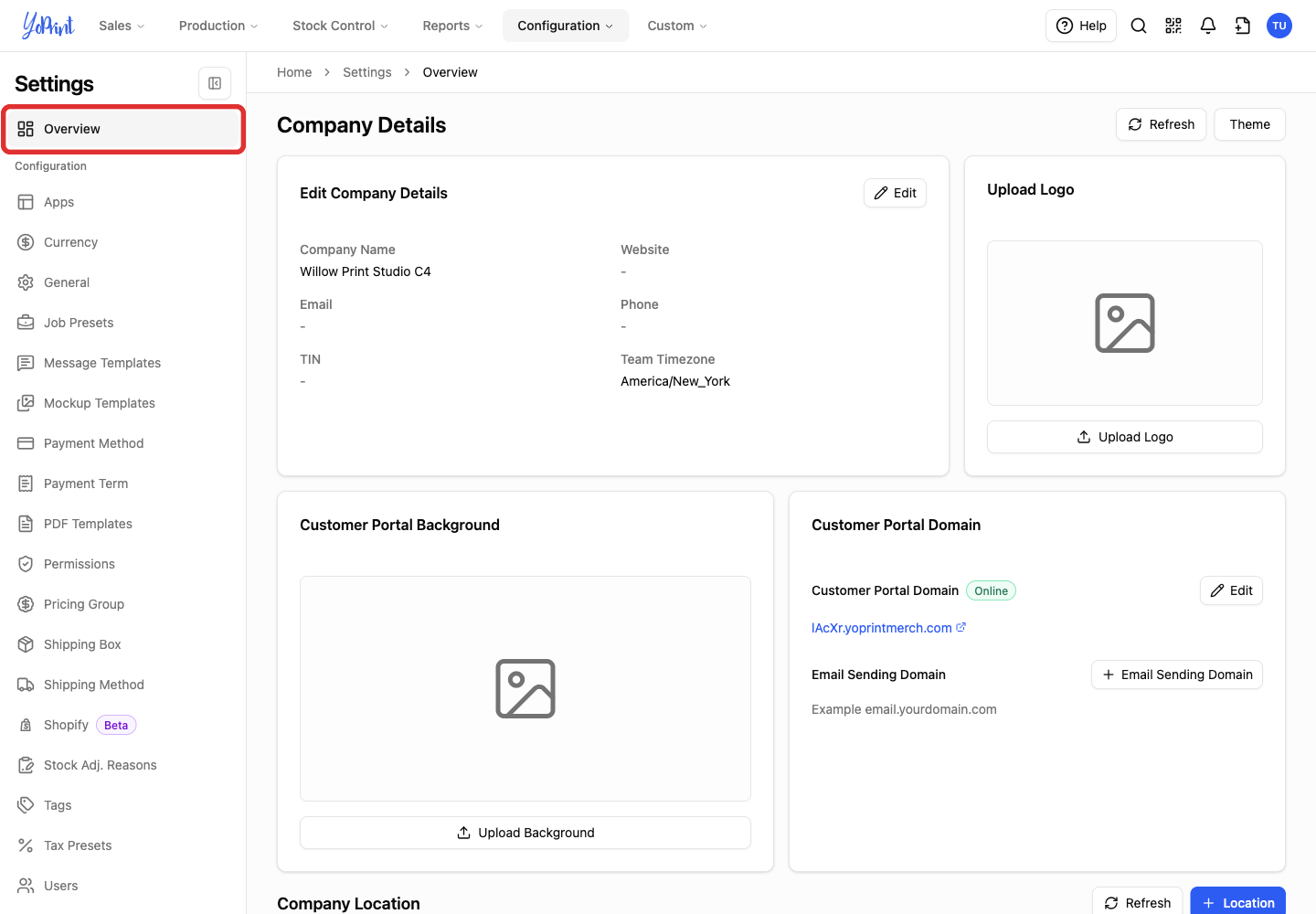Open Payment Method settings
1316x914 pixels.
[x=122, y=443]
